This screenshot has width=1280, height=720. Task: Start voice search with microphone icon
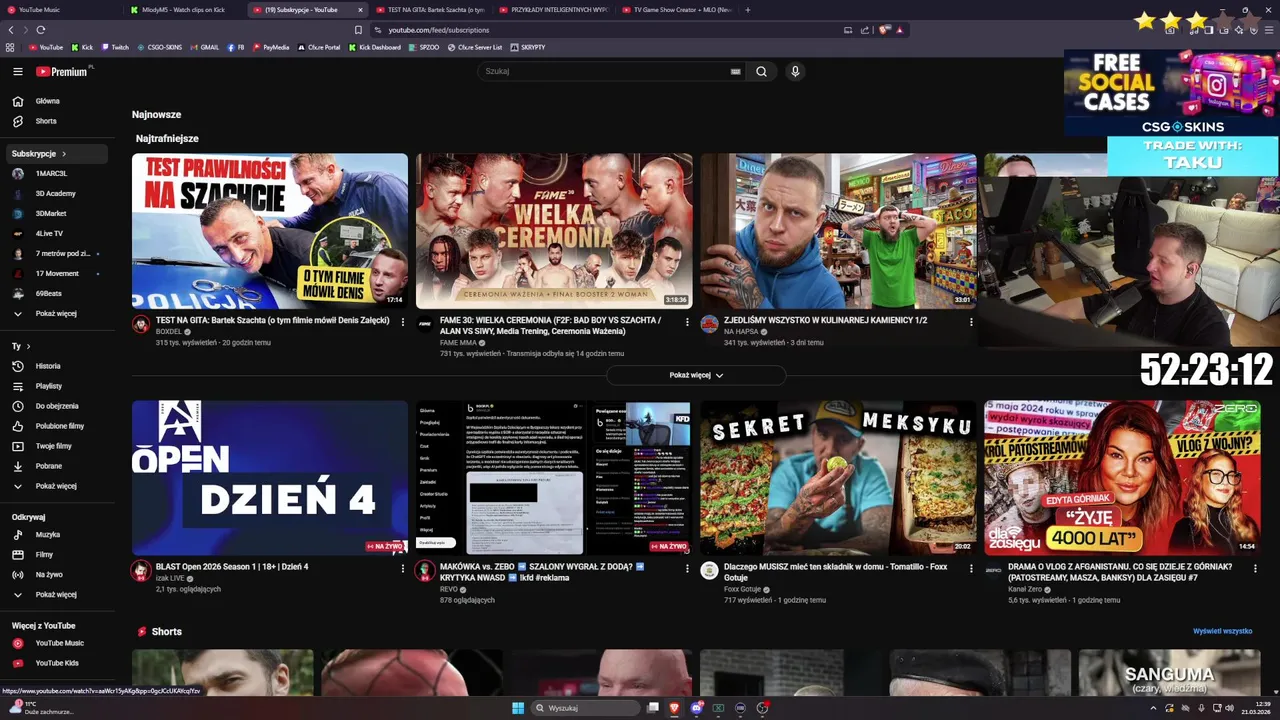[795, 72]
